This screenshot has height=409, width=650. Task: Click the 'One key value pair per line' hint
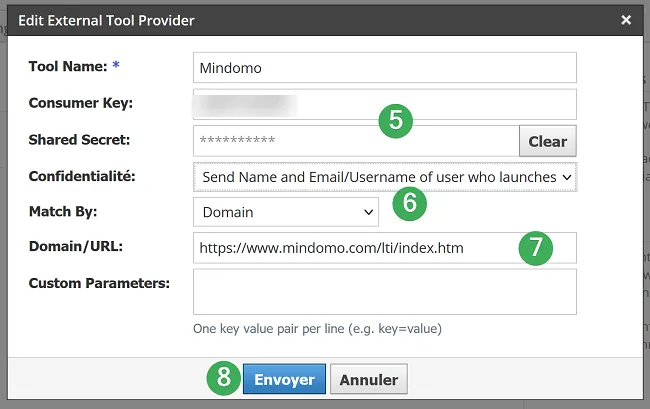(318, 329)
